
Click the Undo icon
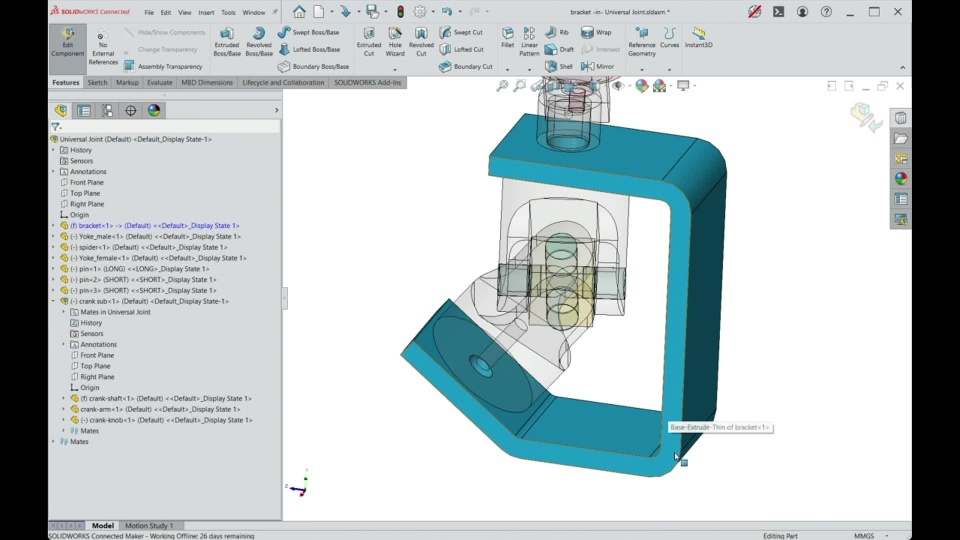446,12
